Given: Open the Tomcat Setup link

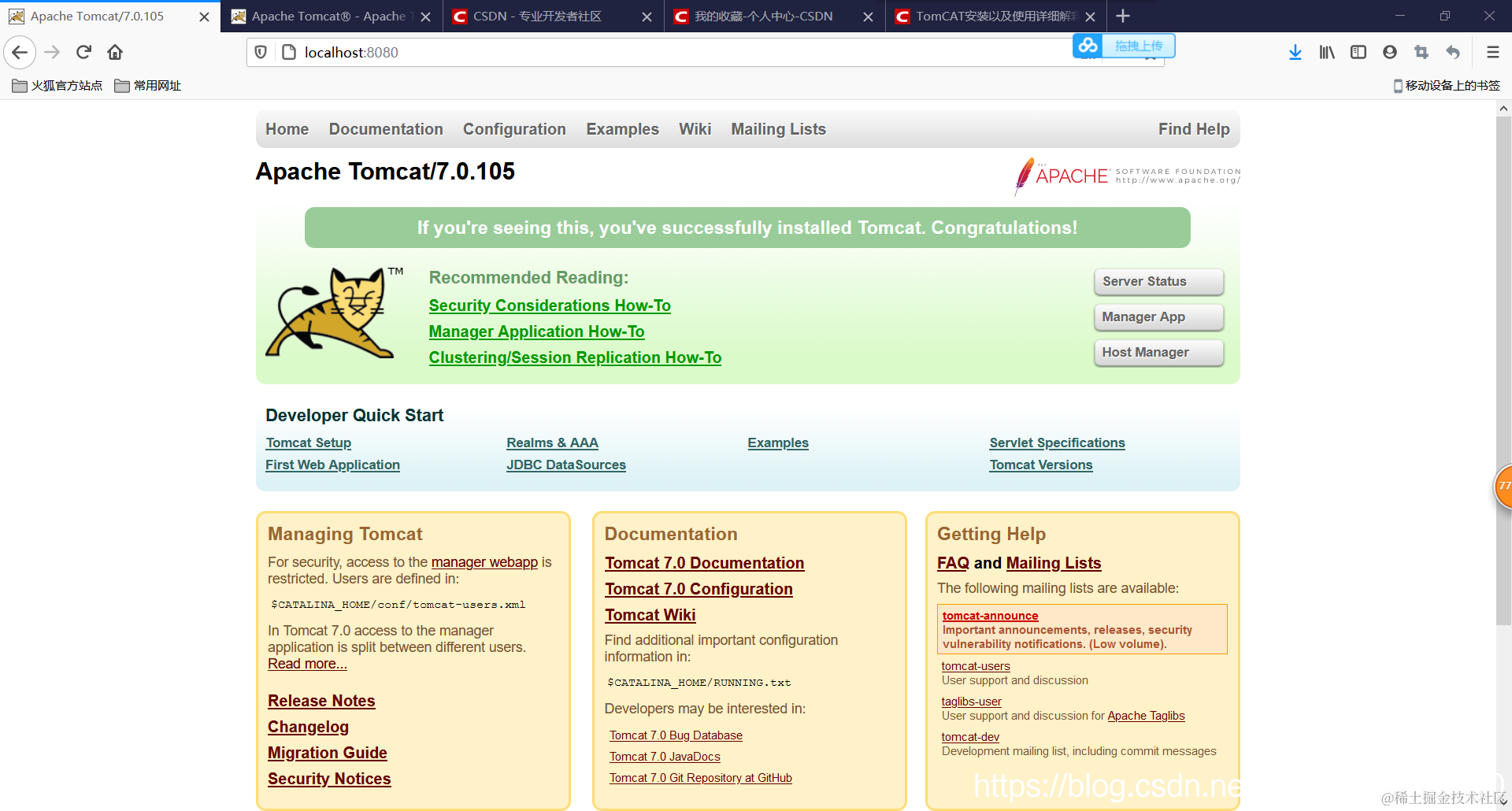Looking at the screenshot, I should (308, 443).
